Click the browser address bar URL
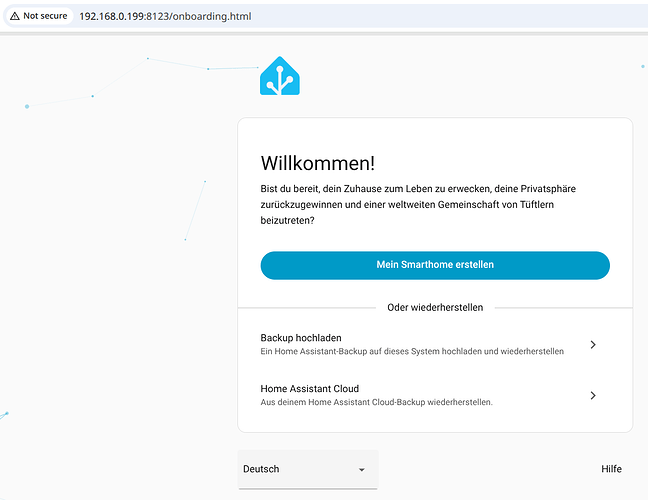The width and height of the screenshot is (648, 500). point(165,16)
